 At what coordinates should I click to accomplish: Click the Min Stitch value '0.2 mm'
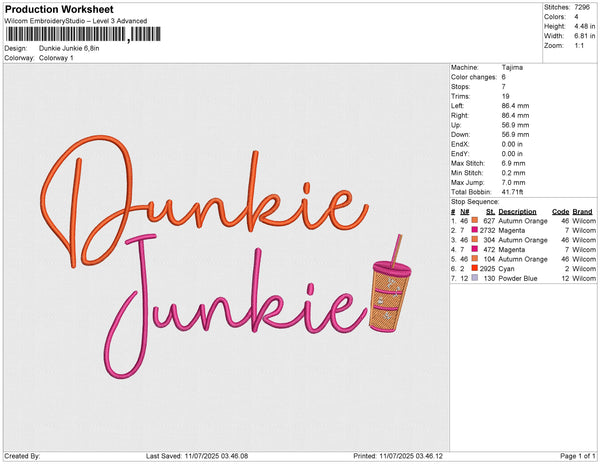coord(513,173)
